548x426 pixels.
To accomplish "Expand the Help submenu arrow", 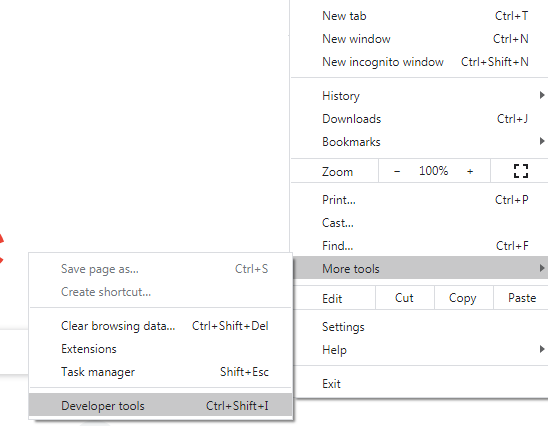I will (542, 349).
